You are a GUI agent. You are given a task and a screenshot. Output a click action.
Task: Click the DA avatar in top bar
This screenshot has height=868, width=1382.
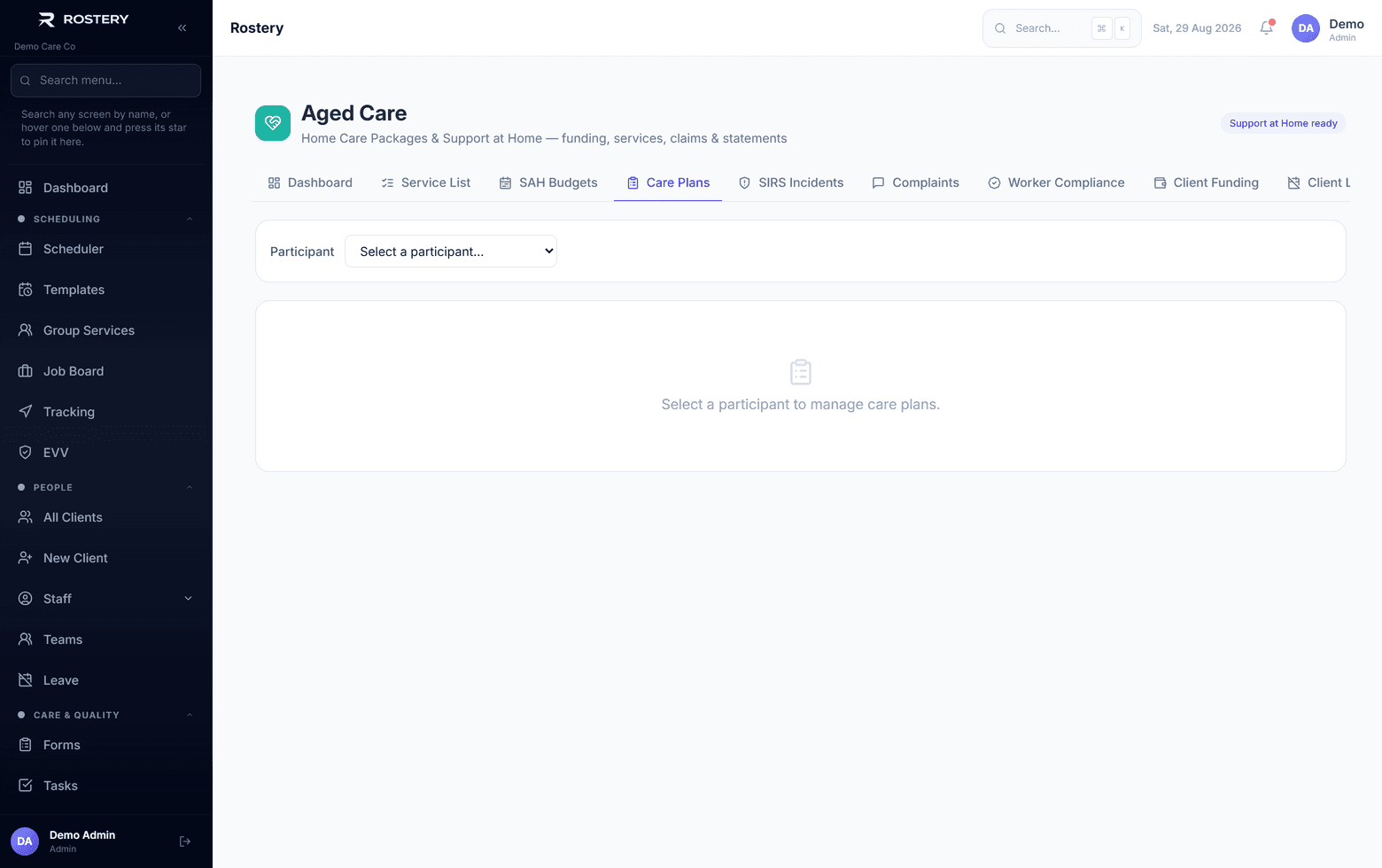[1306, 28]
